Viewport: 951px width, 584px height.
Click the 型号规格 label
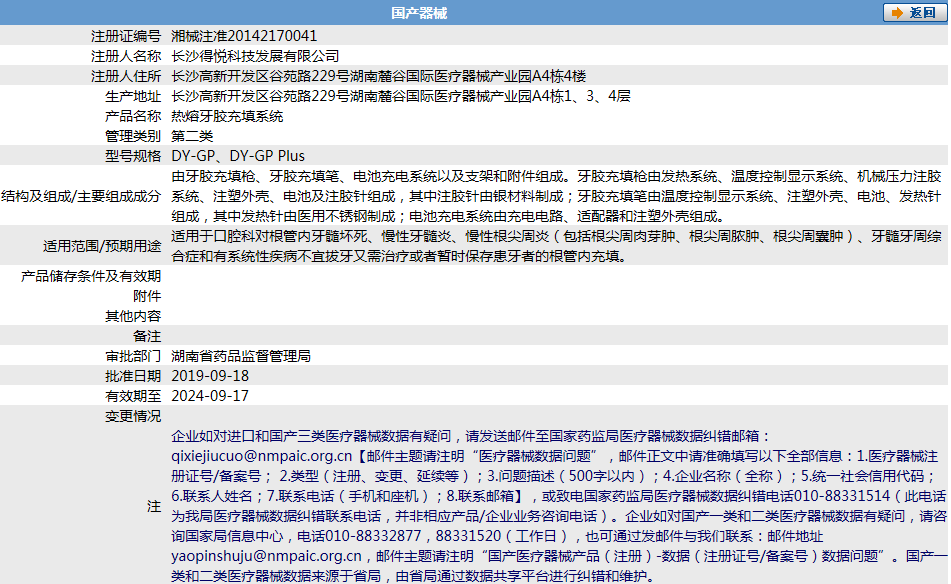133,156
